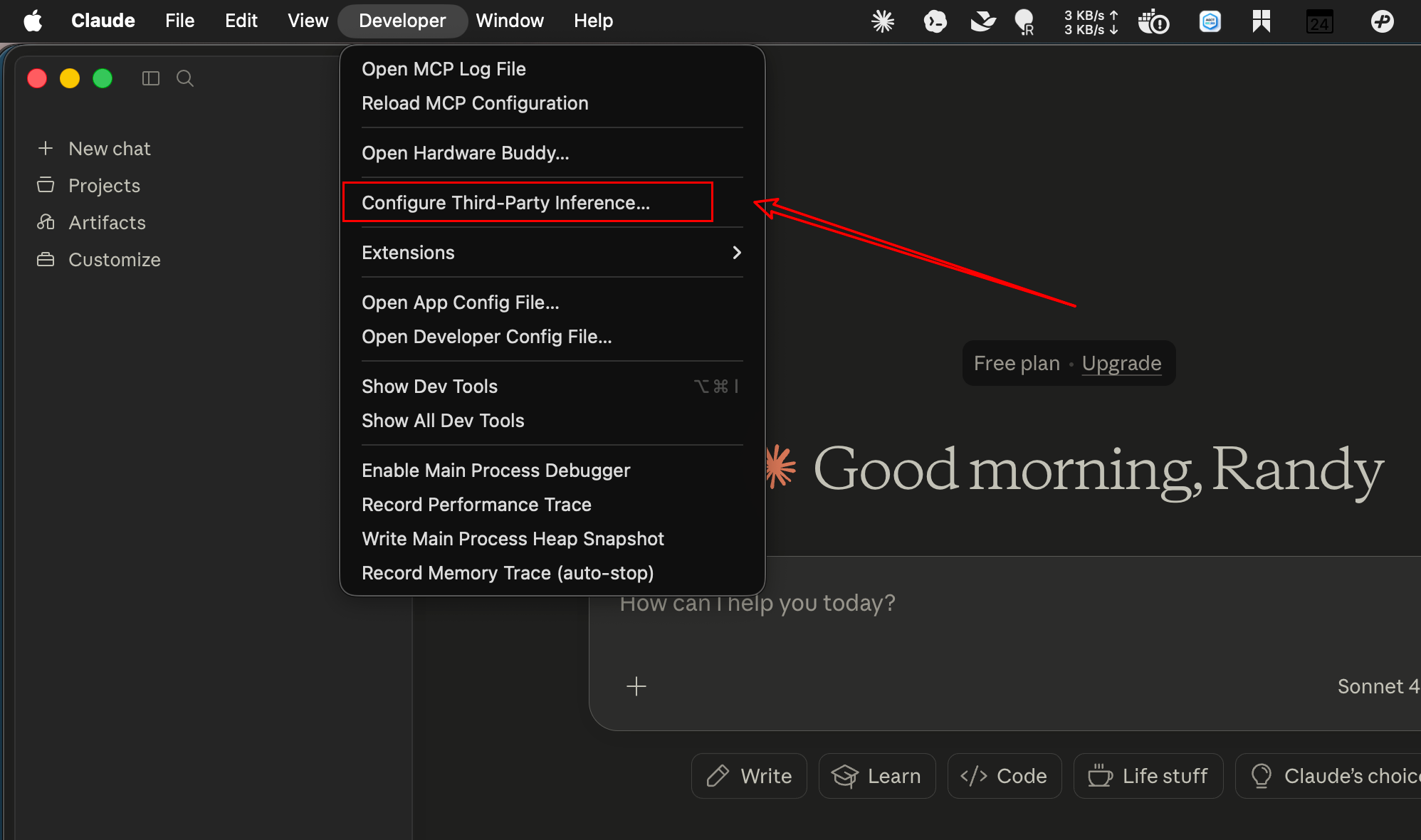Click the bird icon in menu bar
This screenshot has width=1421, height=840.
(983, 21)
